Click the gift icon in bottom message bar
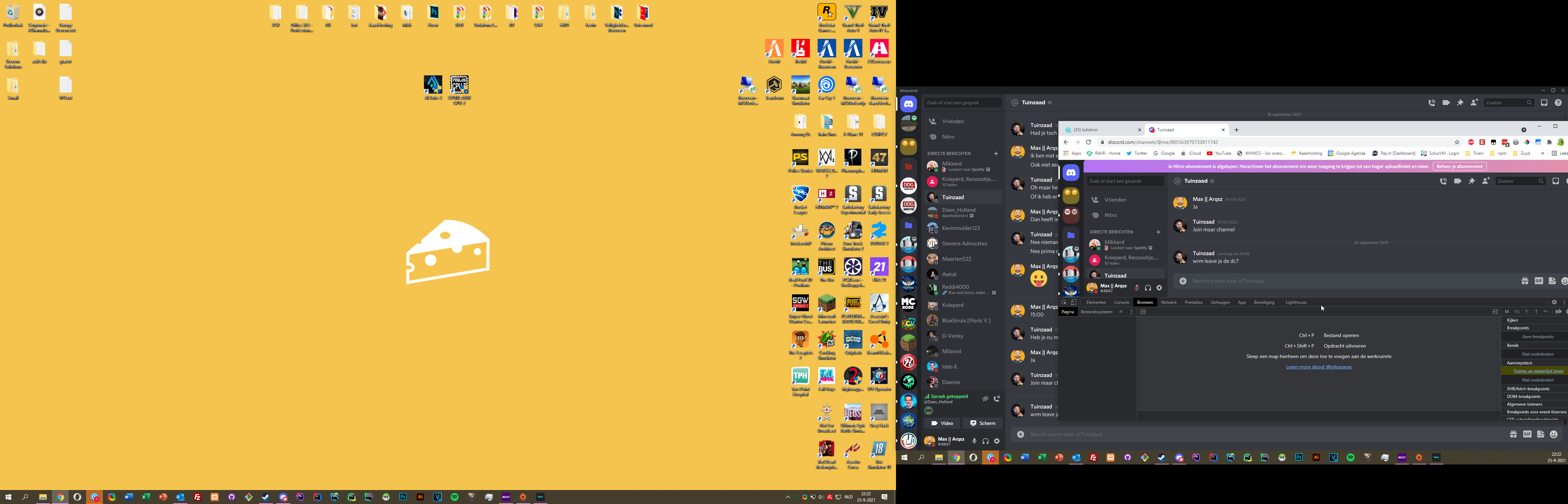The height and width of the screenshot is (504, 1568). tap(1513, 434)
